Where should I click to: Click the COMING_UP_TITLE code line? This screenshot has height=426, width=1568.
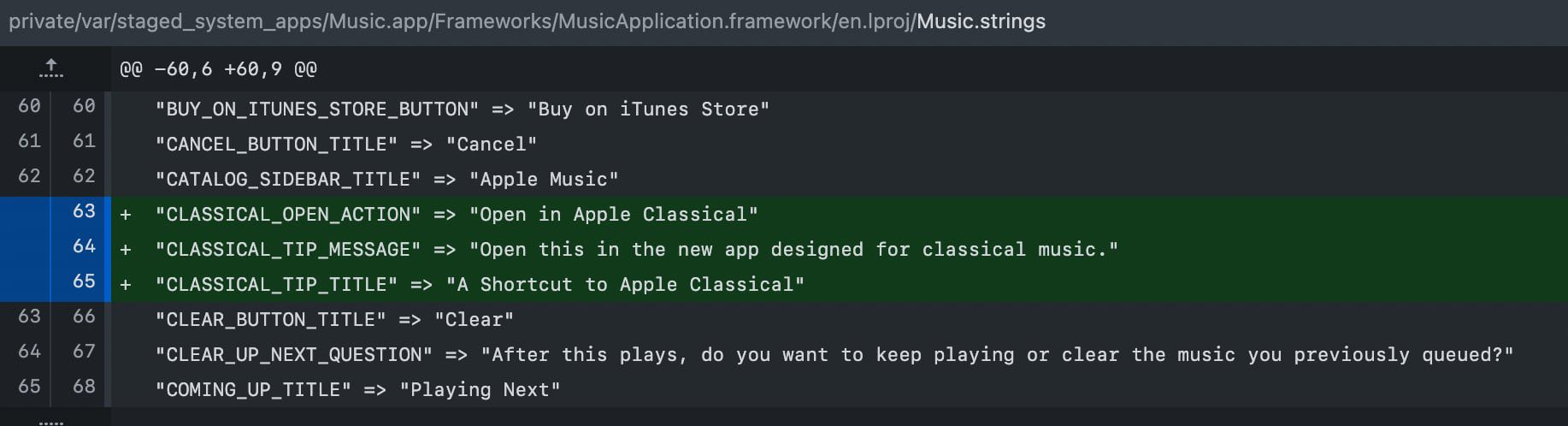click(357, 390)
